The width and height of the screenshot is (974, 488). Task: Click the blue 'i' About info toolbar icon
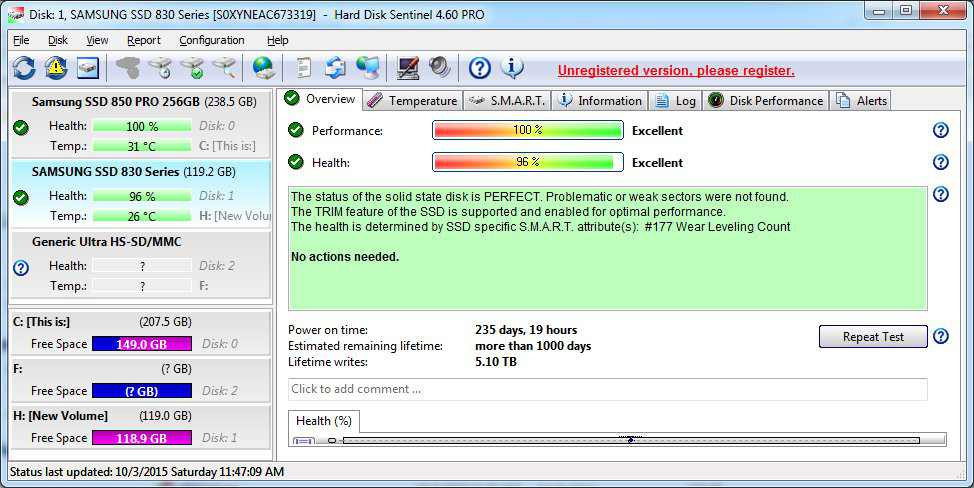(512, 68)
